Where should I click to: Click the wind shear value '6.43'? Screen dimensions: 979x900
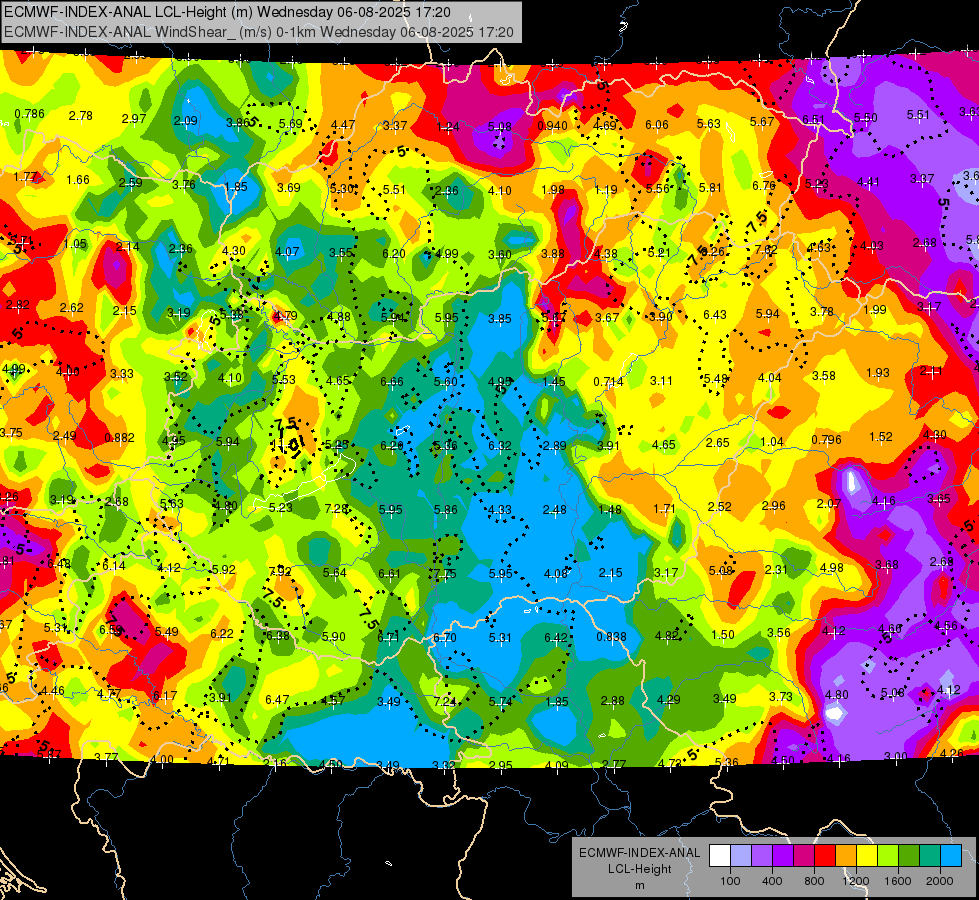click(x=715, y=315)
